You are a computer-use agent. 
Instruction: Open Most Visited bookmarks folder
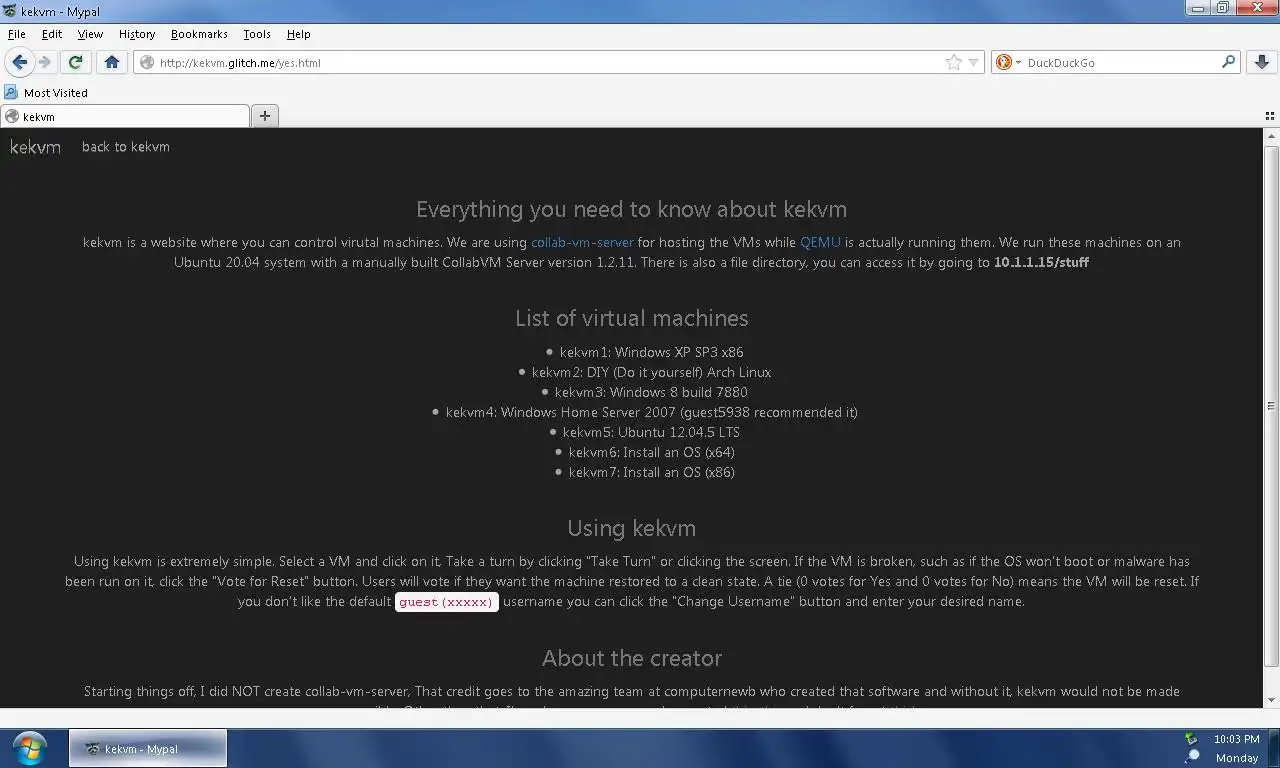(47, 92)
